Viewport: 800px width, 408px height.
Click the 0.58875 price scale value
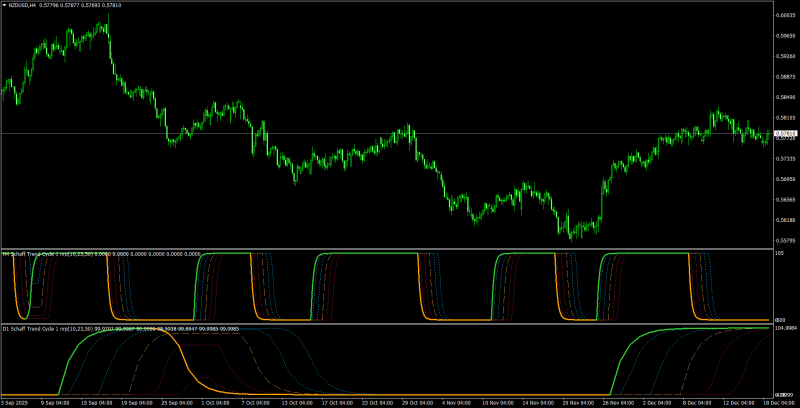(788, 77)
